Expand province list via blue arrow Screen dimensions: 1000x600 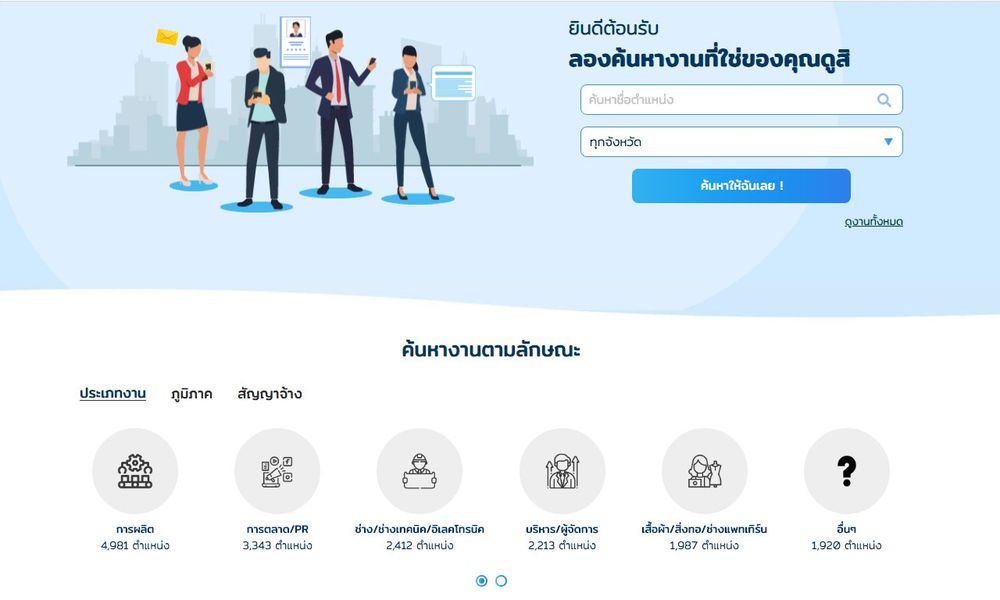click(x=888, y=142)
